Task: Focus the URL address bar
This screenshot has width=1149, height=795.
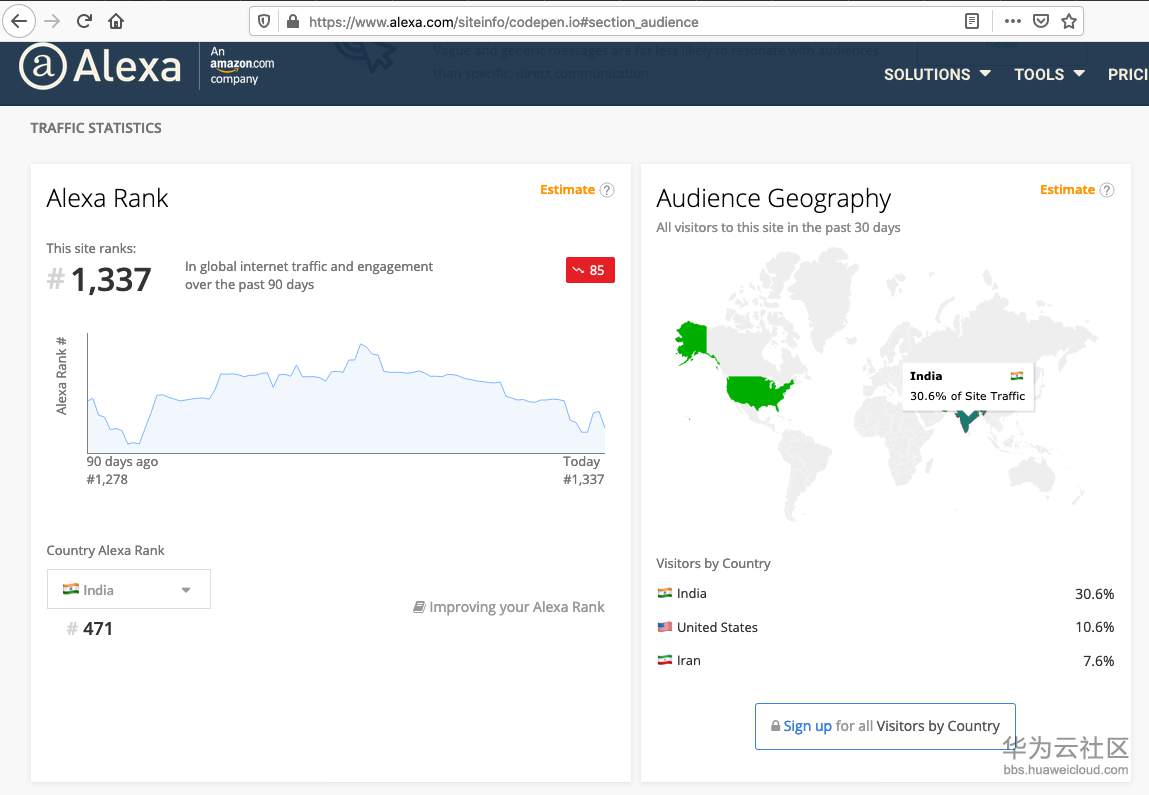Action: [620, 21]
